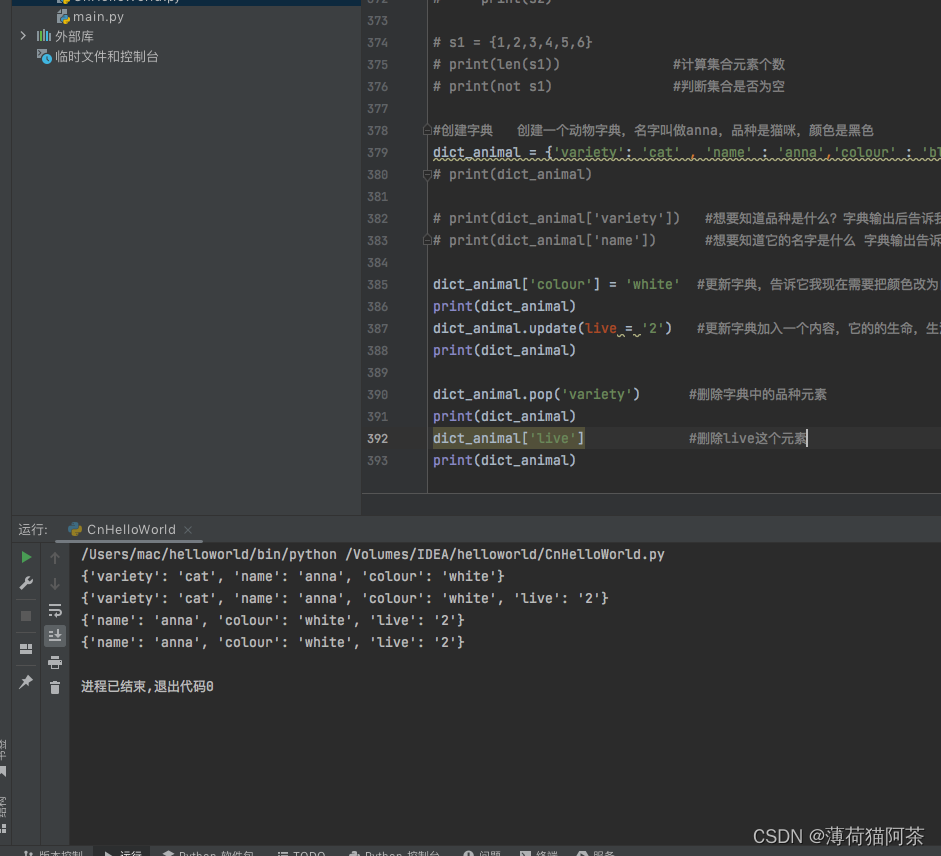Clear all console output with trash icon
The width and height of the screenshot is (941, 856).
point(55,687)
